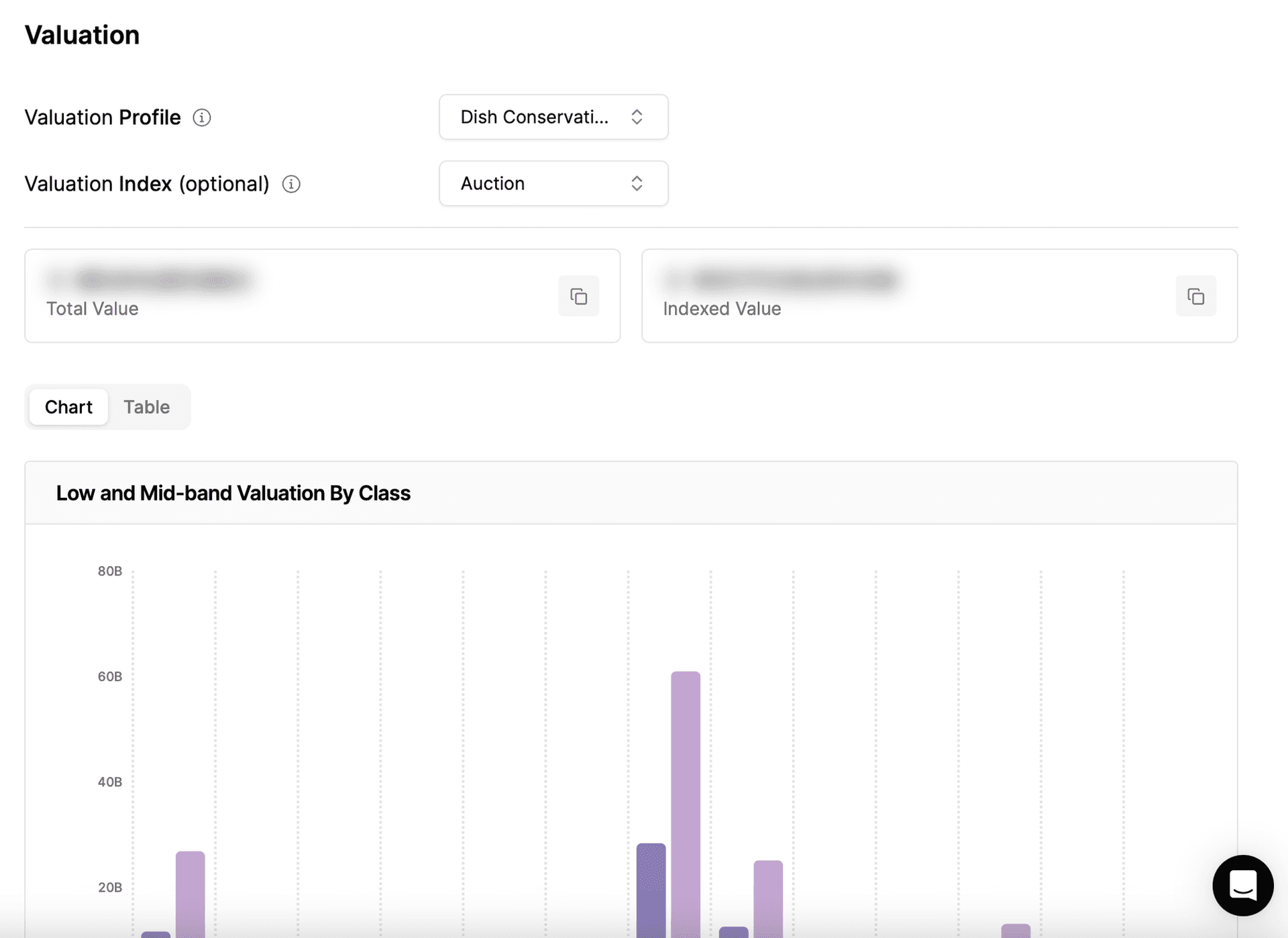The image size is (1288, 938).
Task: Copy the Total Value amount
Action: 578,296
